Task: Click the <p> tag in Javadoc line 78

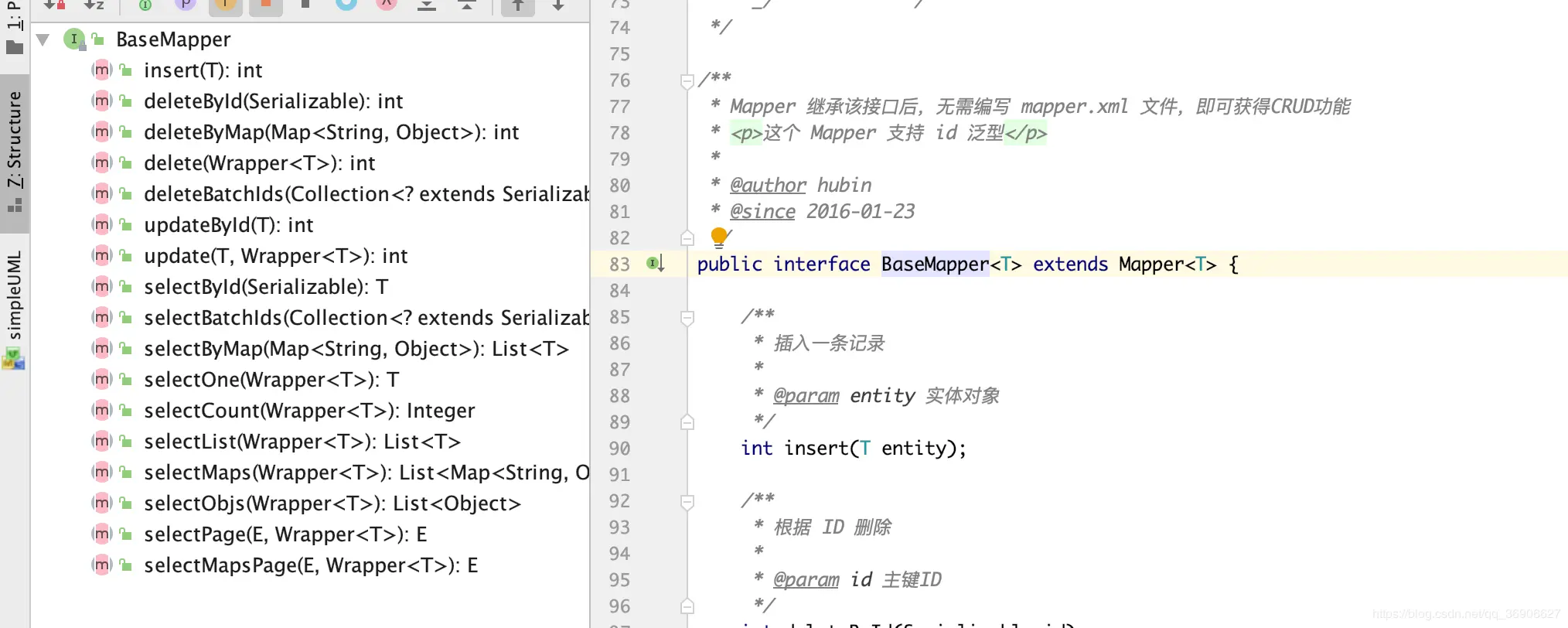Action: [x=746, y=133]
